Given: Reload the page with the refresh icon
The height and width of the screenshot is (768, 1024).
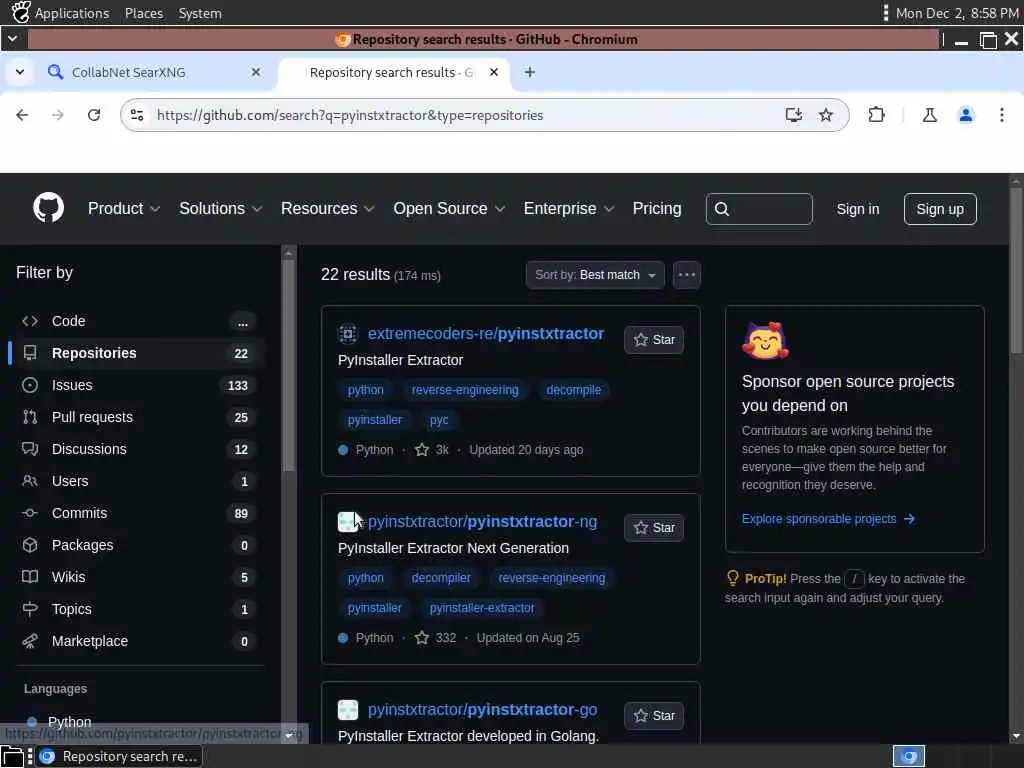Looking at the screenshot, I should click(94, 115).
